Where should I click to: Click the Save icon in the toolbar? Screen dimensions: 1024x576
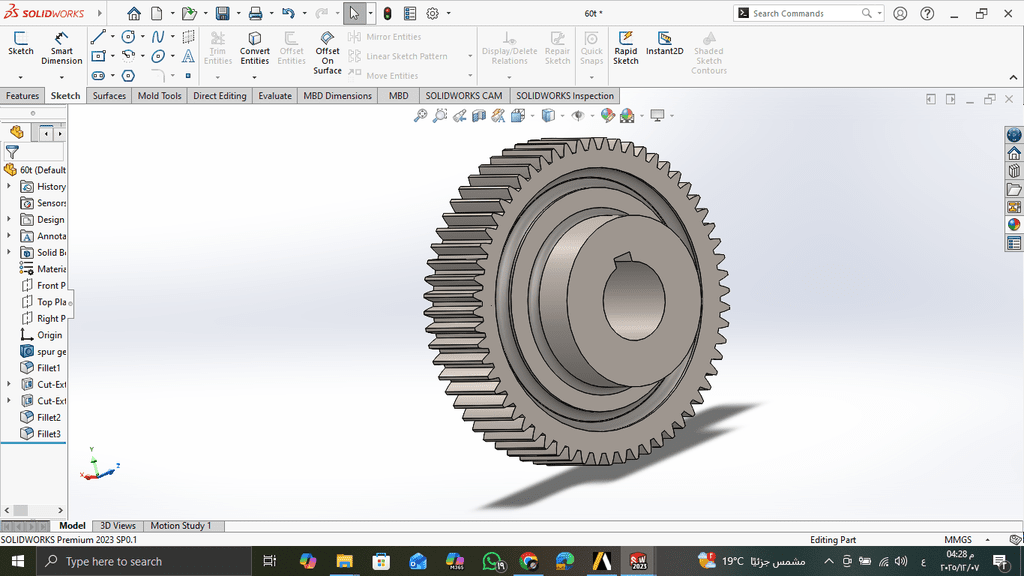pos(222,14)
